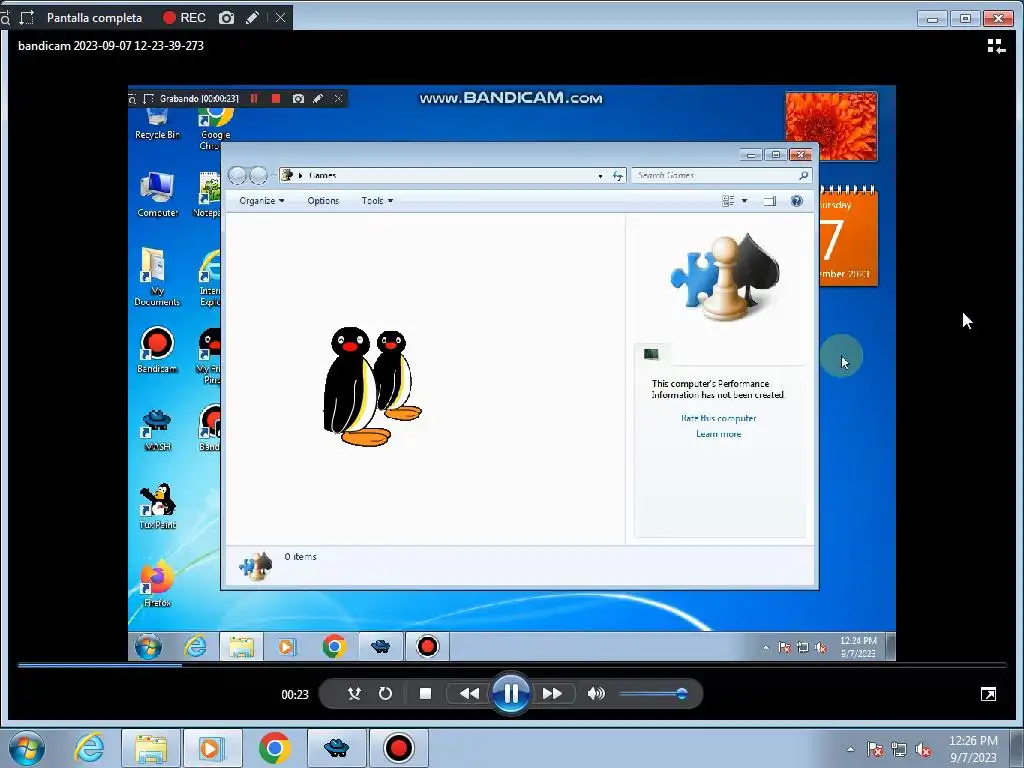Click Options in the Games window toolbar

pos(323,200)
